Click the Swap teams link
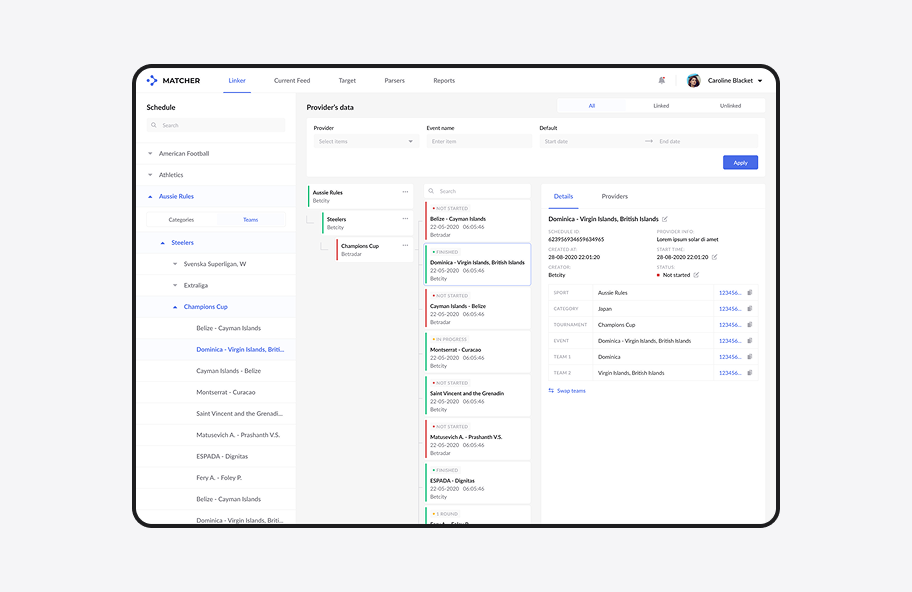912x592 pixels. [x=567, y=391]
